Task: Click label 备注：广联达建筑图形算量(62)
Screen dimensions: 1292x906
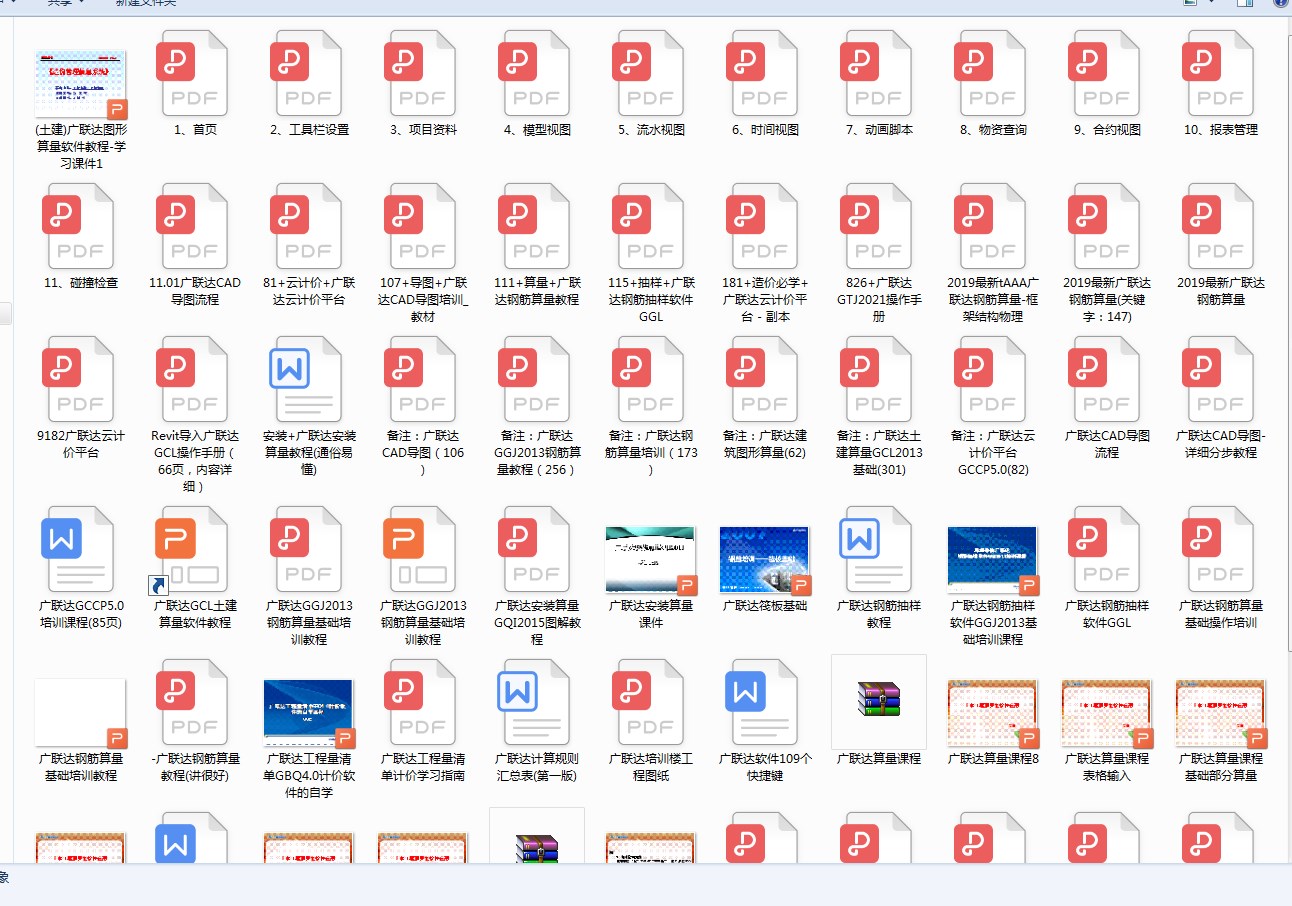Action: (x=765, y=444)
